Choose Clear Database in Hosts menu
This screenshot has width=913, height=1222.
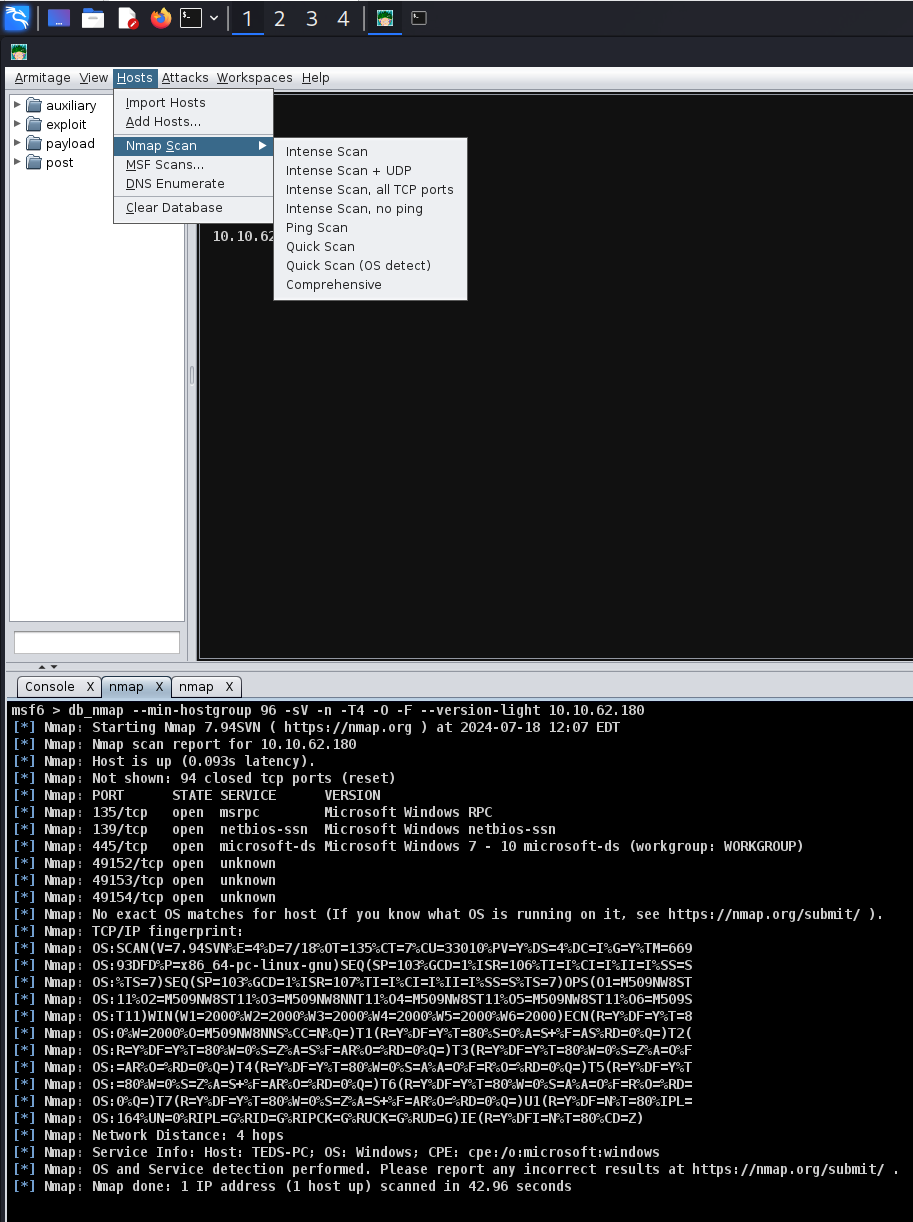coord(193,208)
